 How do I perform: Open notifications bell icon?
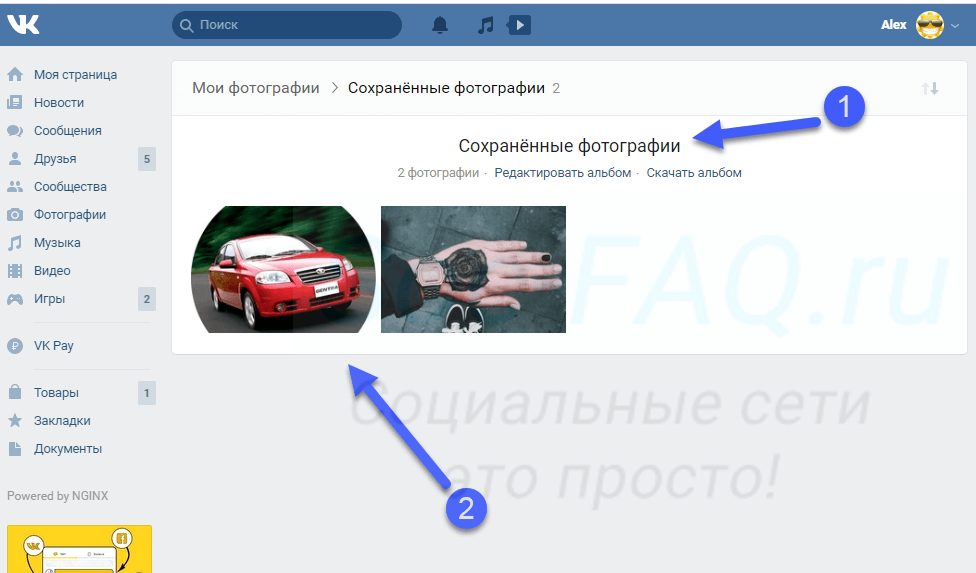click(x=440, y=25)
